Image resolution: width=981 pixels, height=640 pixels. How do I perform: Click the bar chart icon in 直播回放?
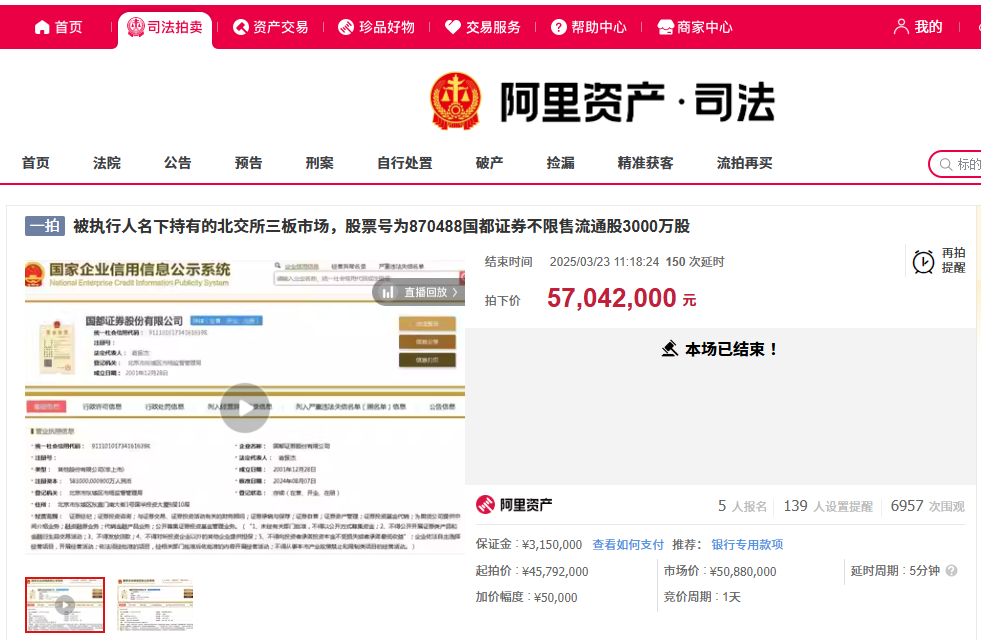pos(388,292)
